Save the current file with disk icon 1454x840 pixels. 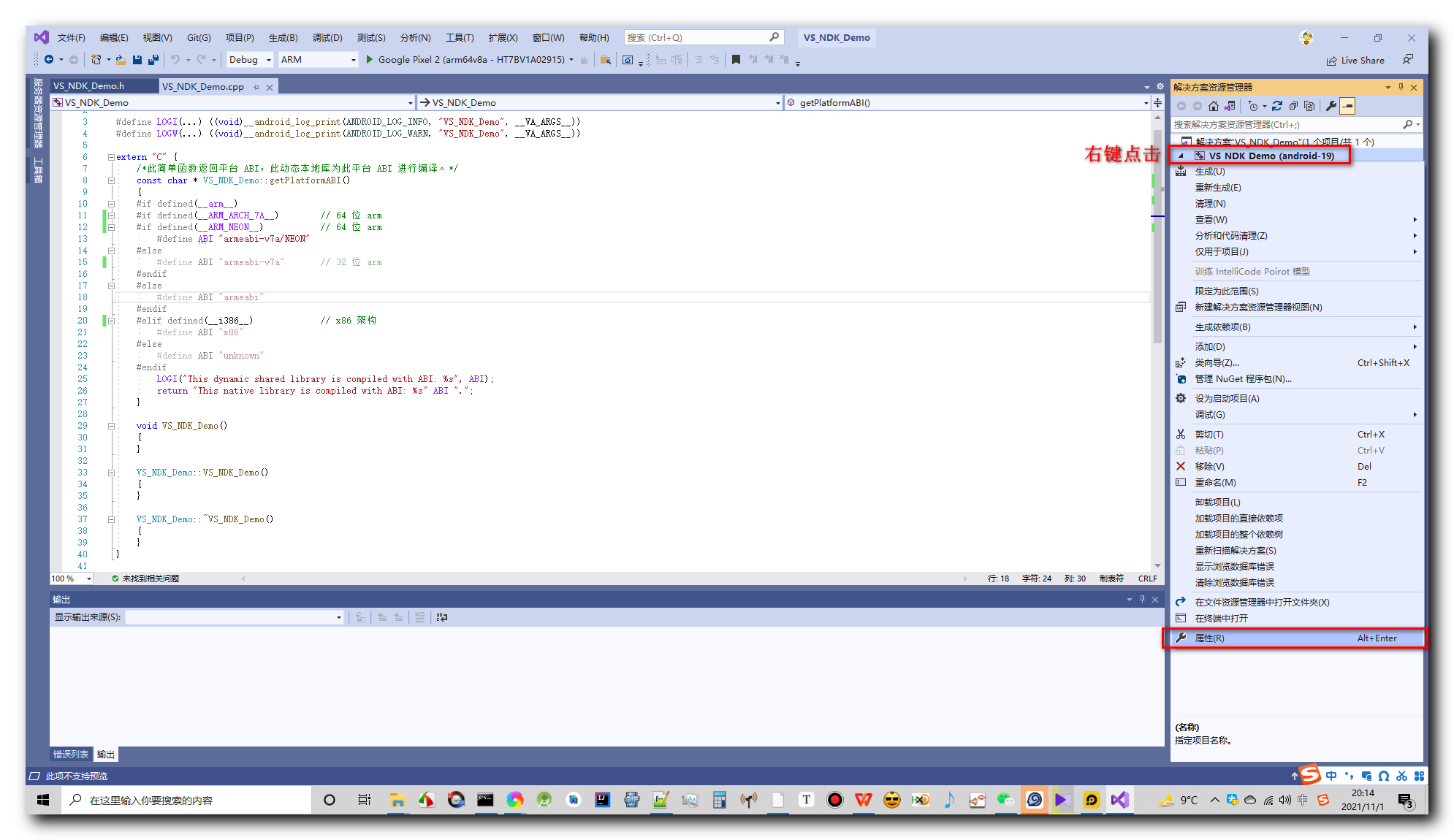137,60
